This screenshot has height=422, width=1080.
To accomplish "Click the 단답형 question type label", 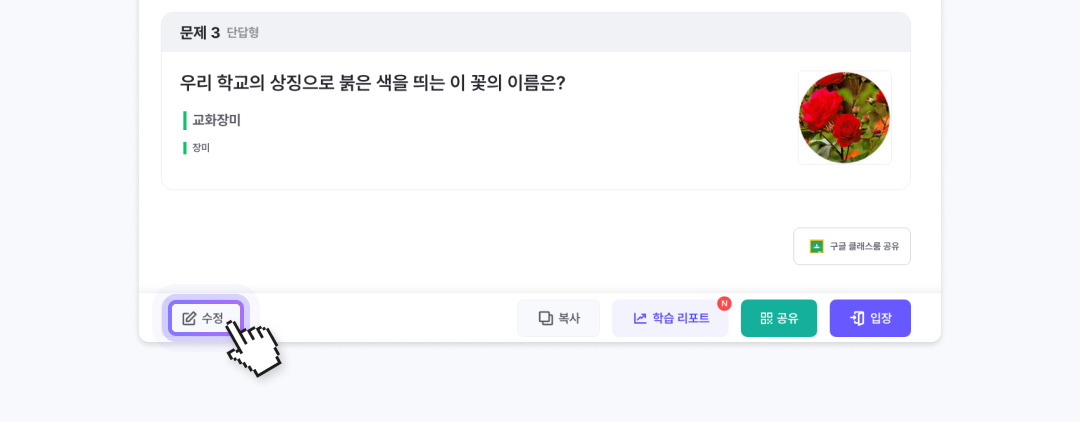I will pyautogui.click(x=243, y=33).
